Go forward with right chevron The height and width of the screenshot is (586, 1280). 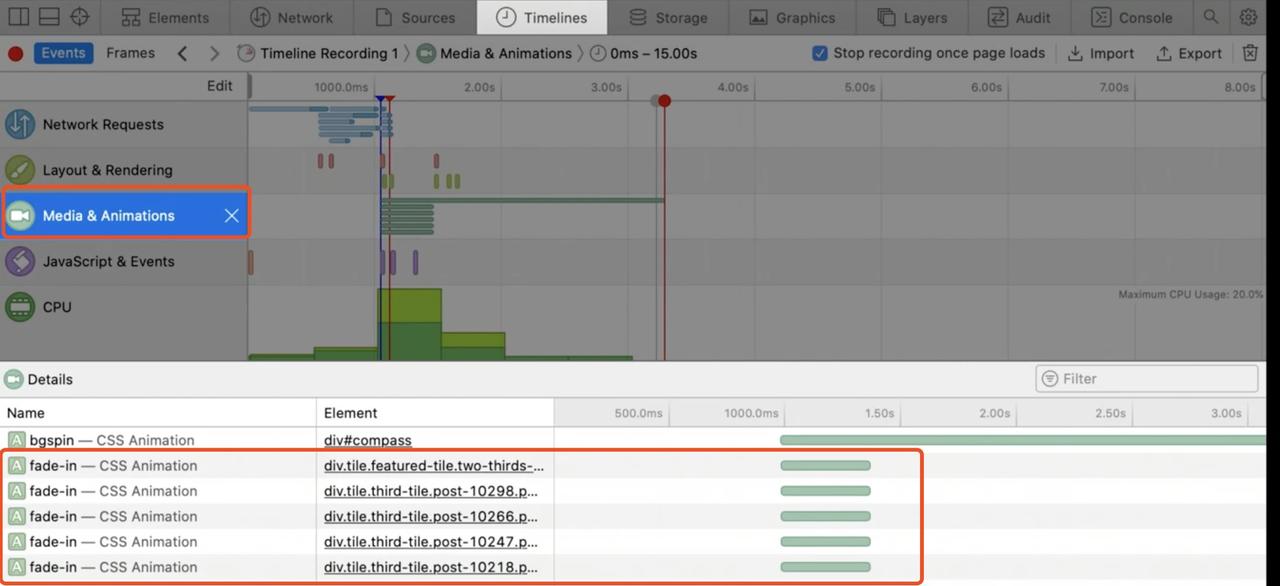pos(214,54)
